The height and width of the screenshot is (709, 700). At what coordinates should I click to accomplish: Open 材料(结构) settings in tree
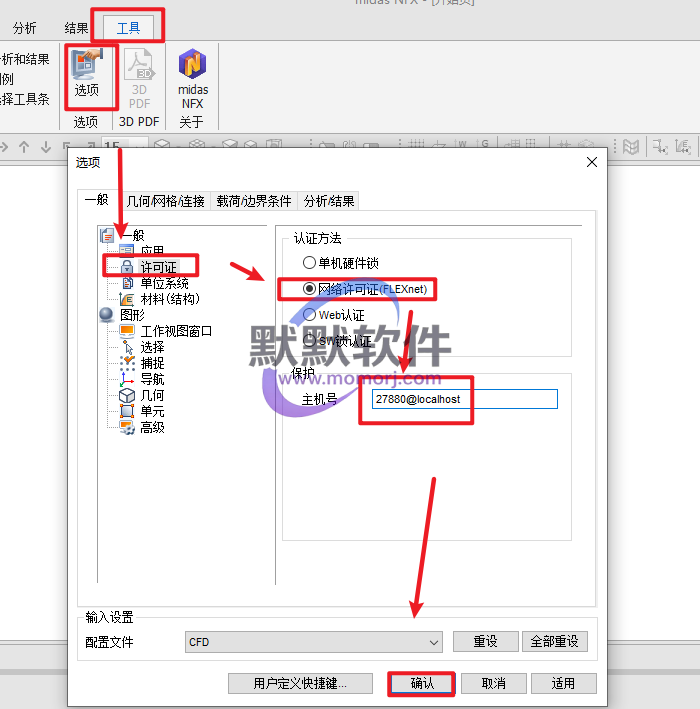click(x=169, y=299)
